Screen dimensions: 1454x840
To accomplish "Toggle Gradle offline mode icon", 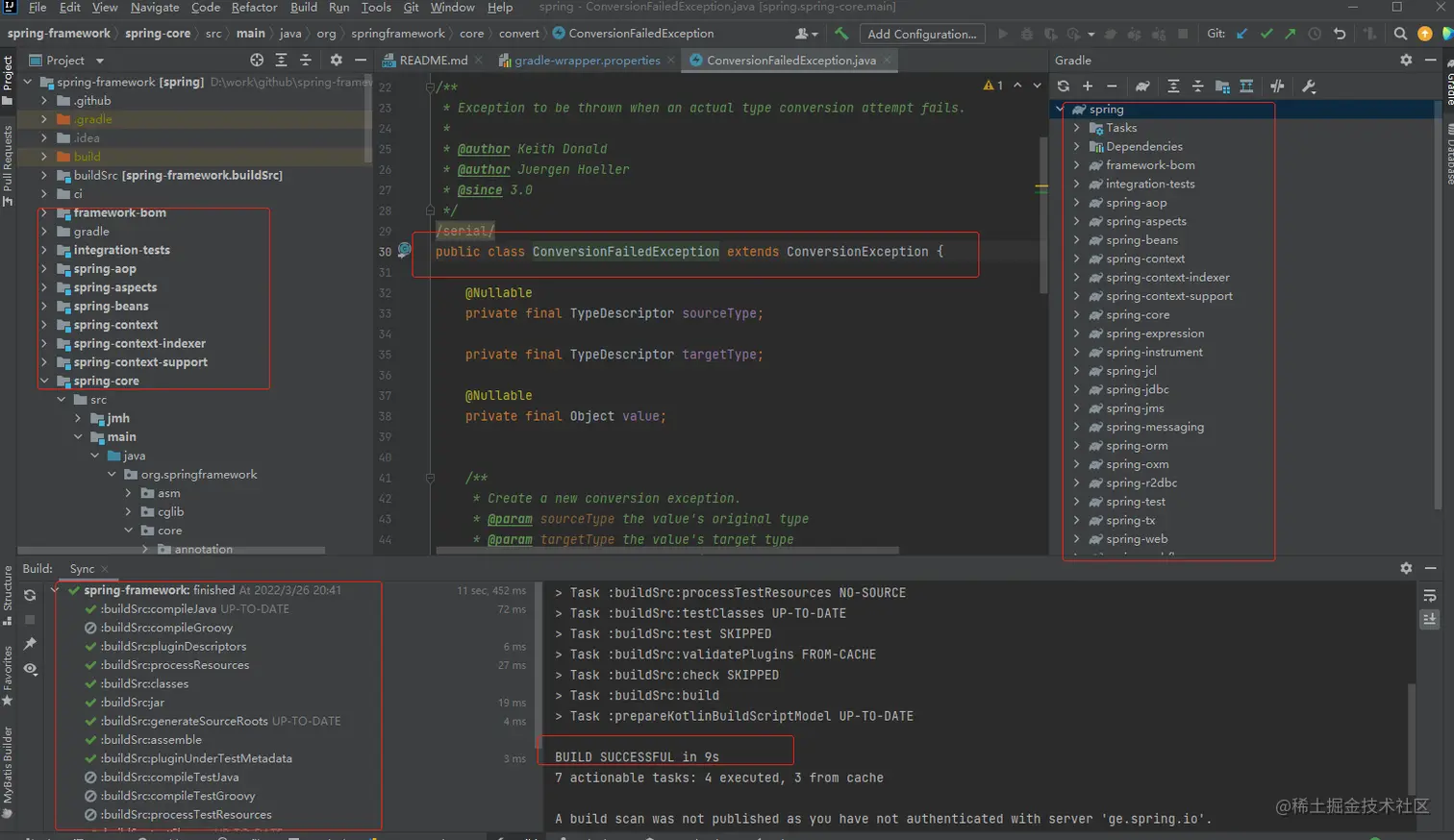I will (1277, 86).
